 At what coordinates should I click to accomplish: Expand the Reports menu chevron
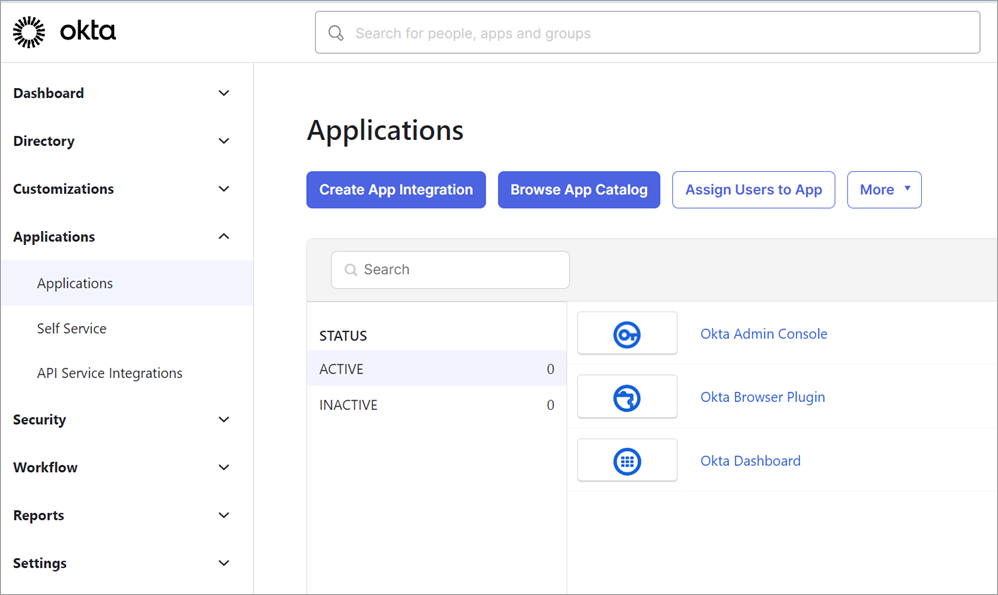pyautogui.click(x=224, y=515)
